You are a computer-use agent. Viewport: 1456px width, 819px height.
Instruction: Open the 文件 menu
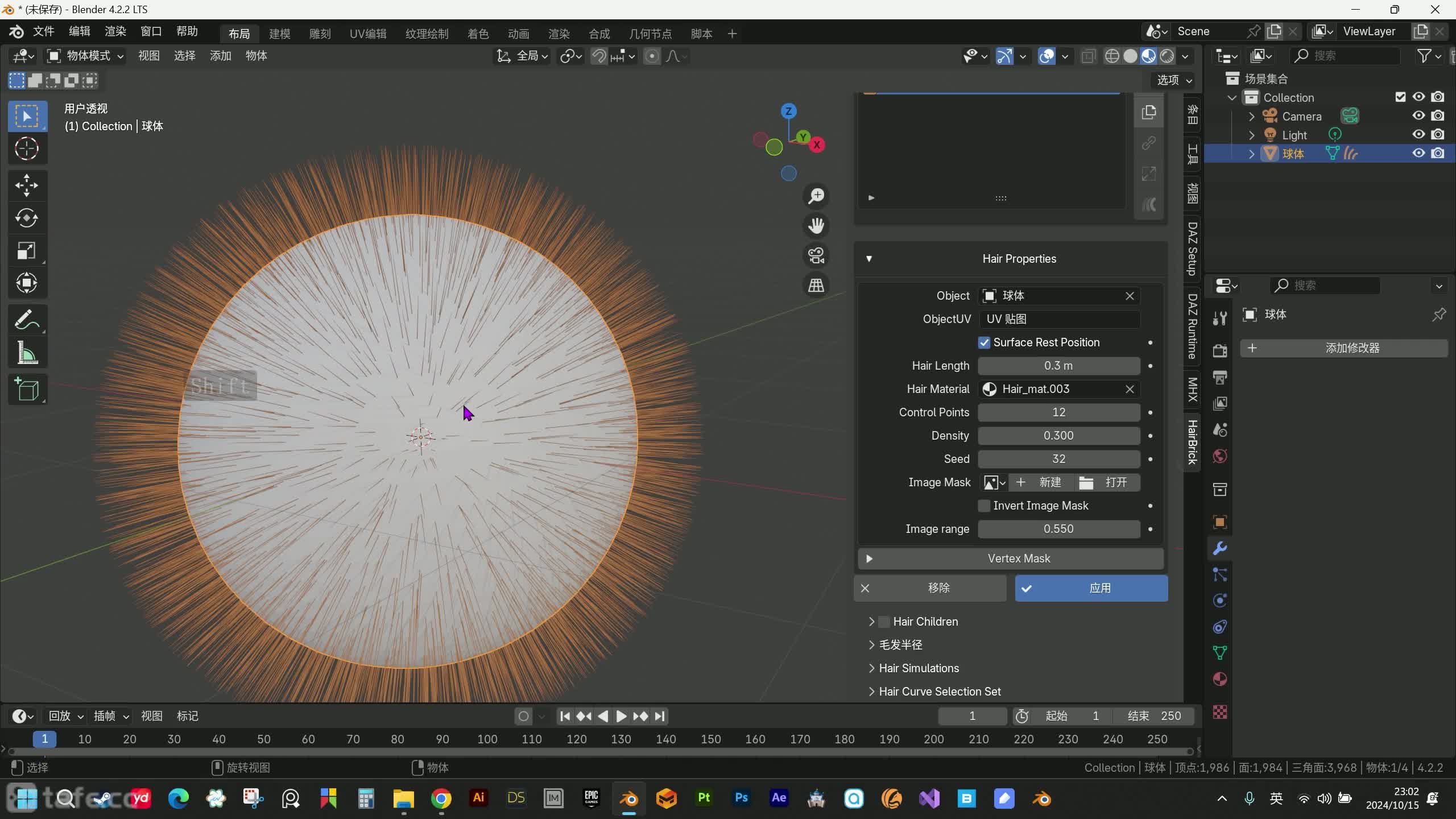pyautogui.click(x=43, y=31)
